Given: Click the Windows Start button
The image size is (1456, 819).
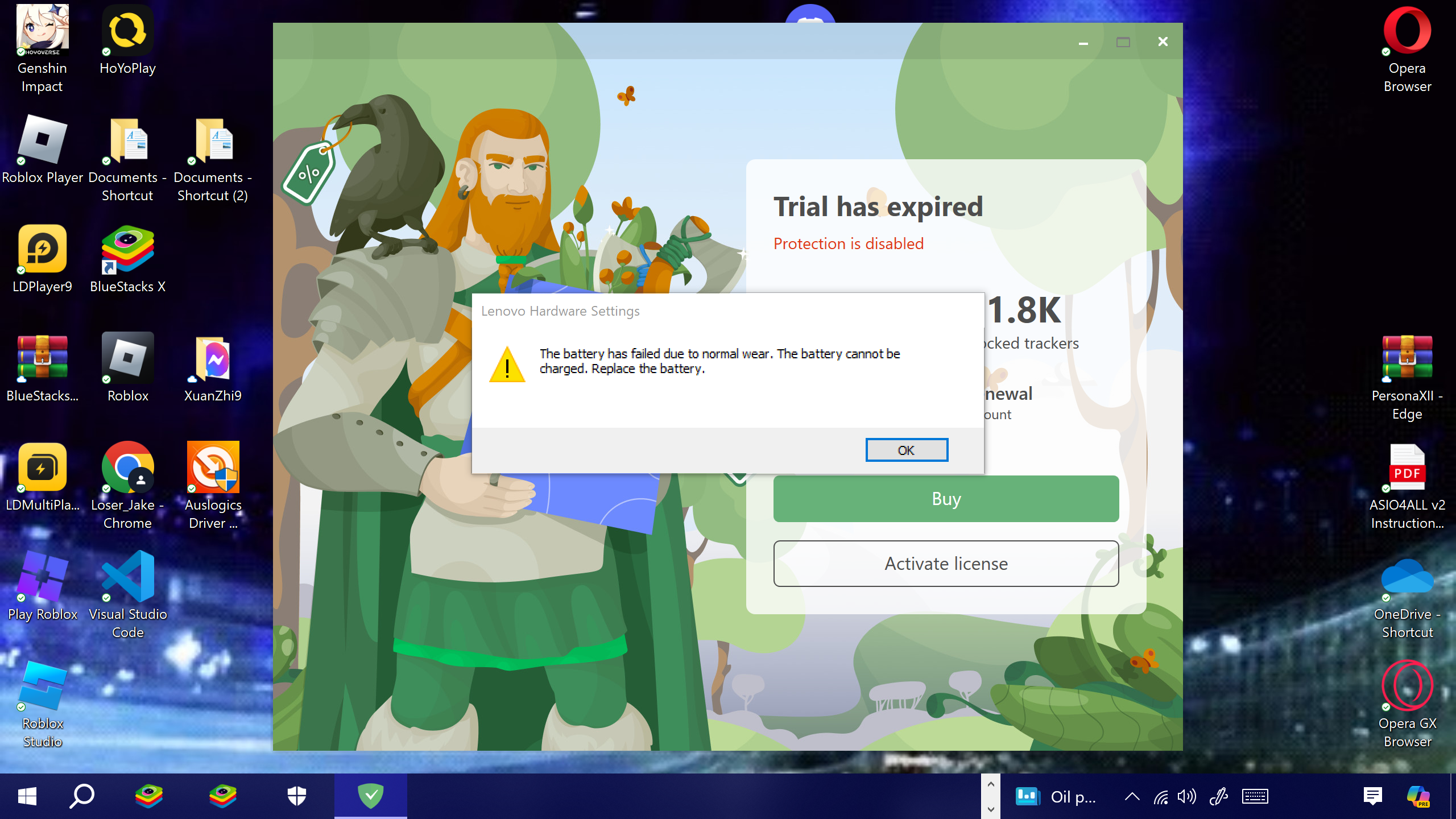Looking at the screenshot, I should (27, 796).
